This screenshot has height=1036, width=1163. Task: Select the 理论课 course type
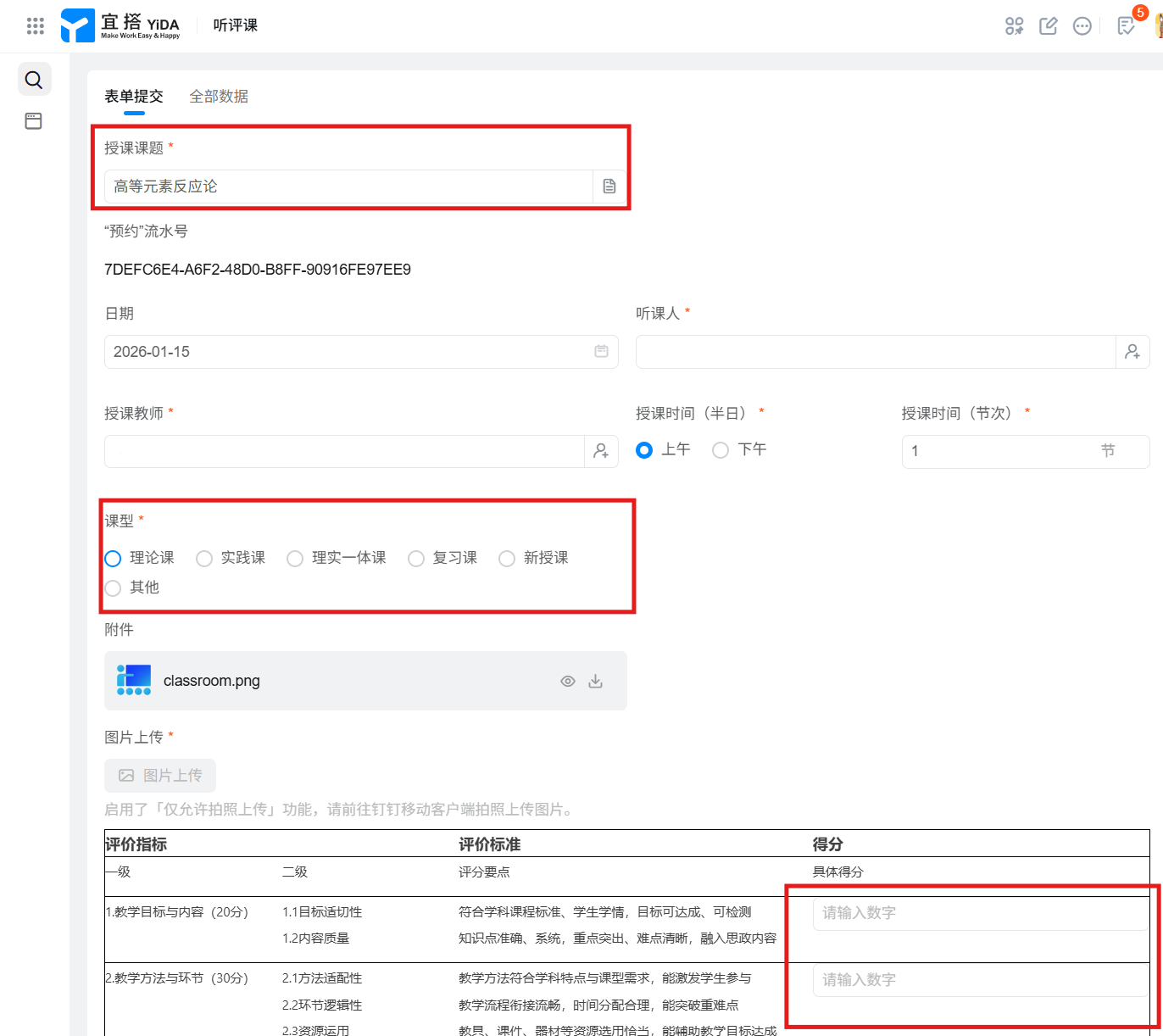(114, 558)
